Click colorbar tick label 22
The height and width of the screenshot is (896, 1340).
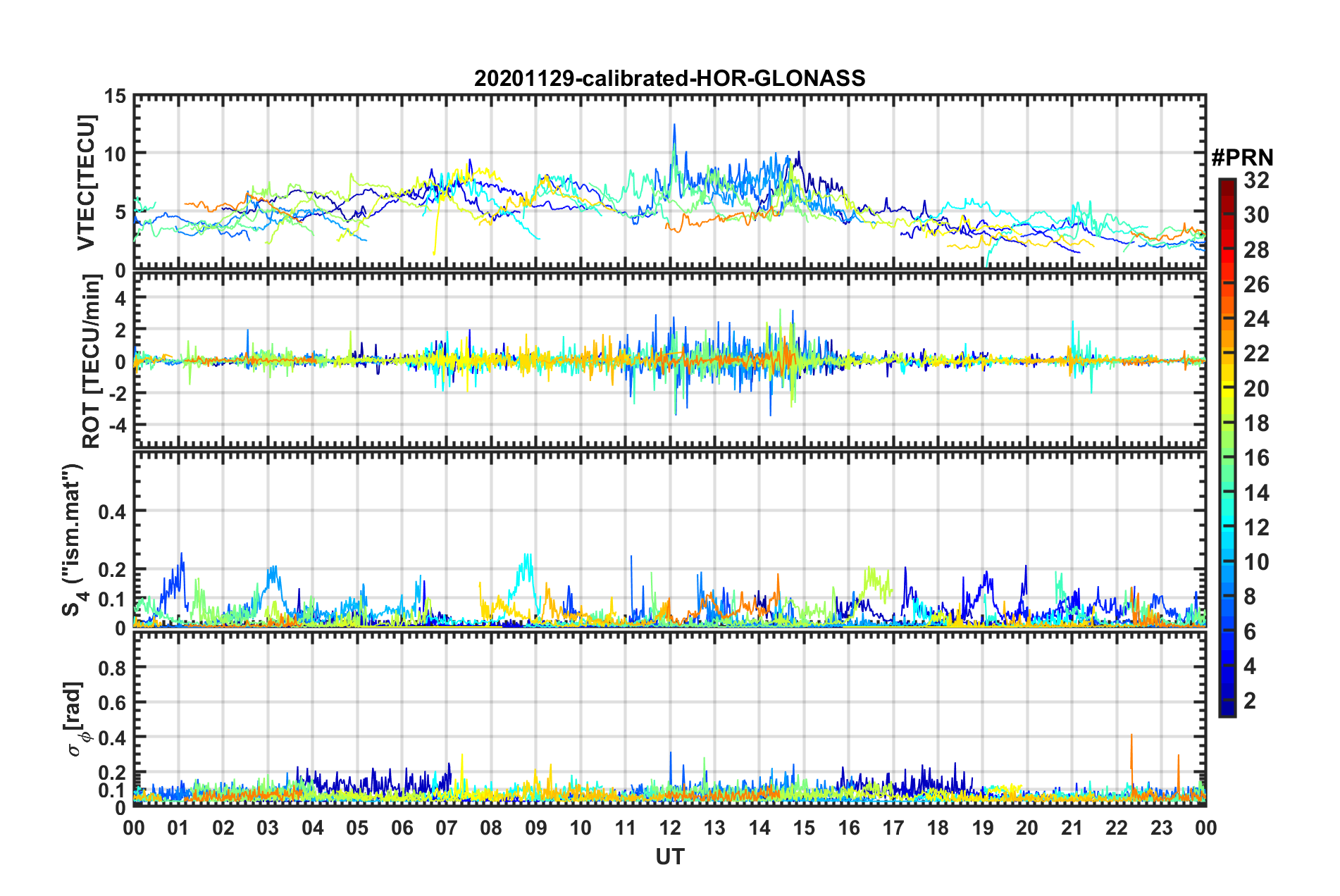[1256, 354]
